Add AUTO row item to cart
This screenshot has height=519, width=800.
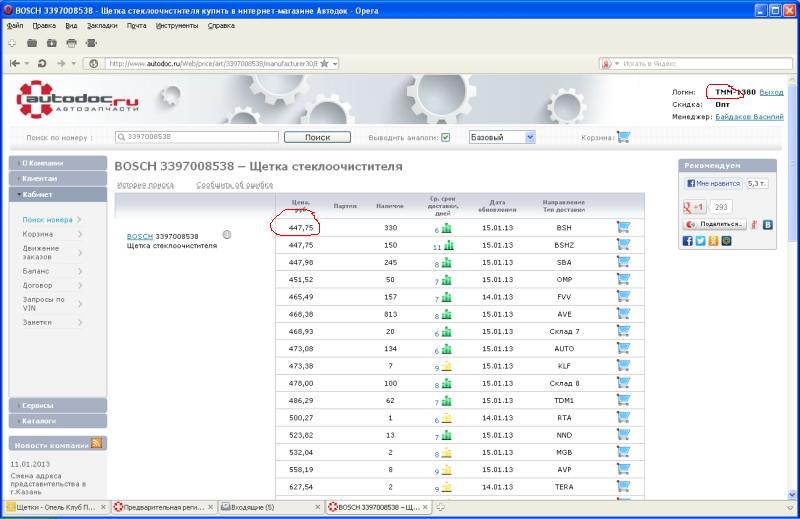click(623, 349)
